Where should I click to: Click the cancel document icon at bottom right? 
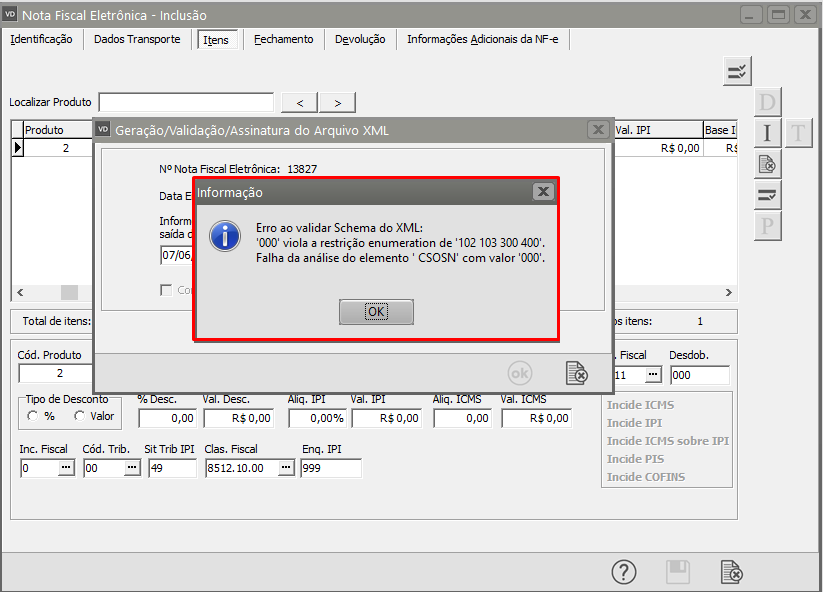732,571
